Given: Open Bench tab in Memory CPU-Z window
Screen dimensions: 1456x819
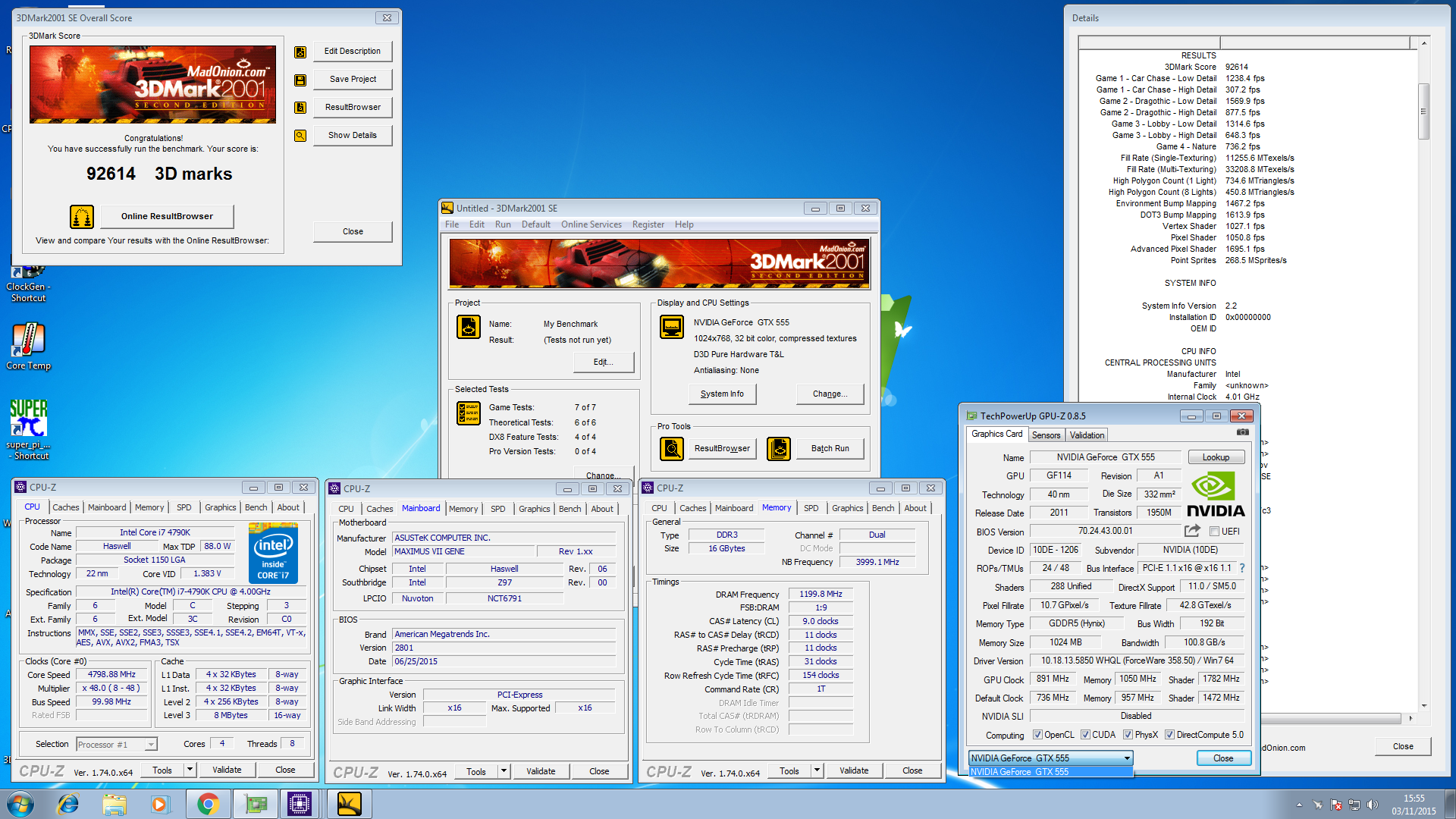Looking at the screenshot, I should [x=883, y=508].
